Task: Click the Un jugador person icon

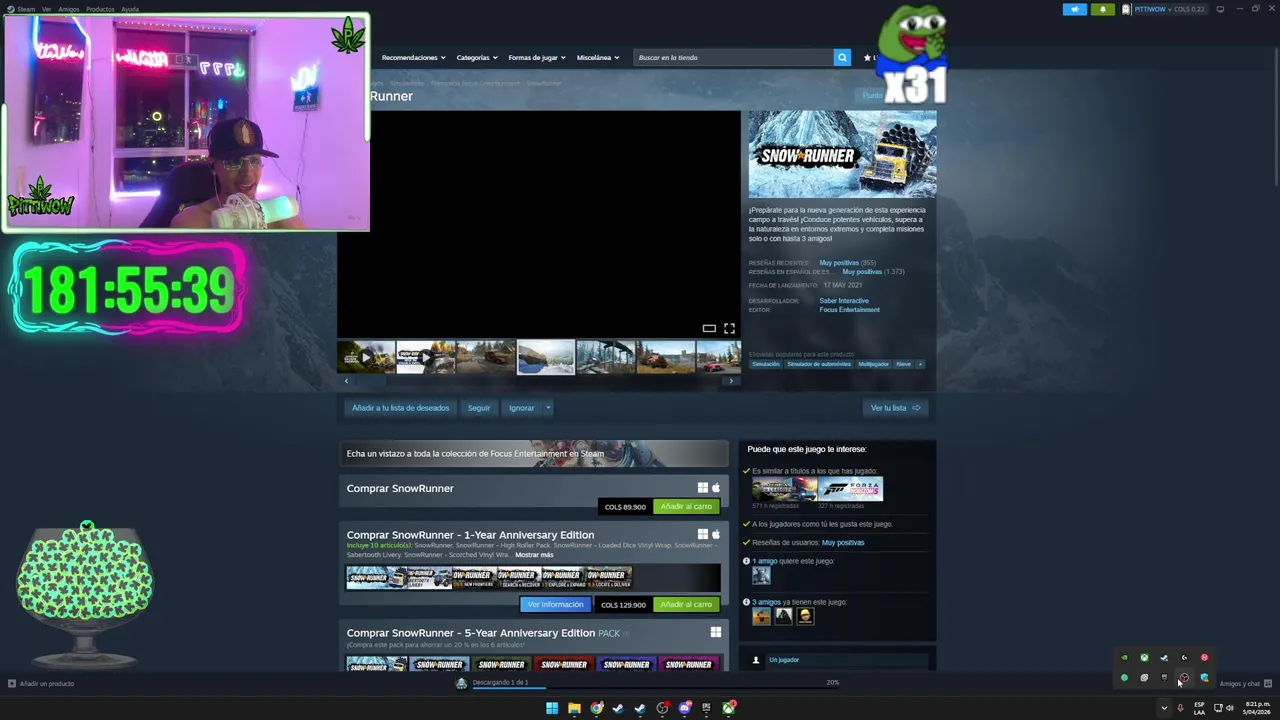Action: click(x=756, y=660)
